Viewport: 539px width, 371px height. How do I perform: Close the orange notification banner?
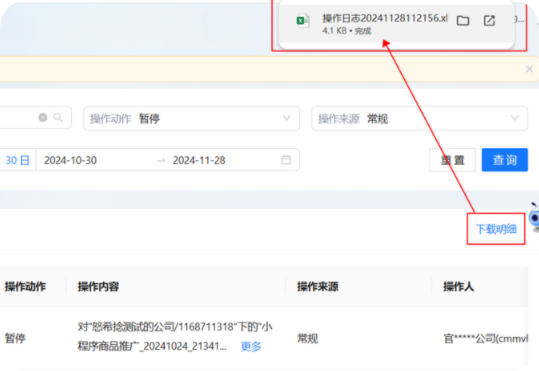pos(529,69)
